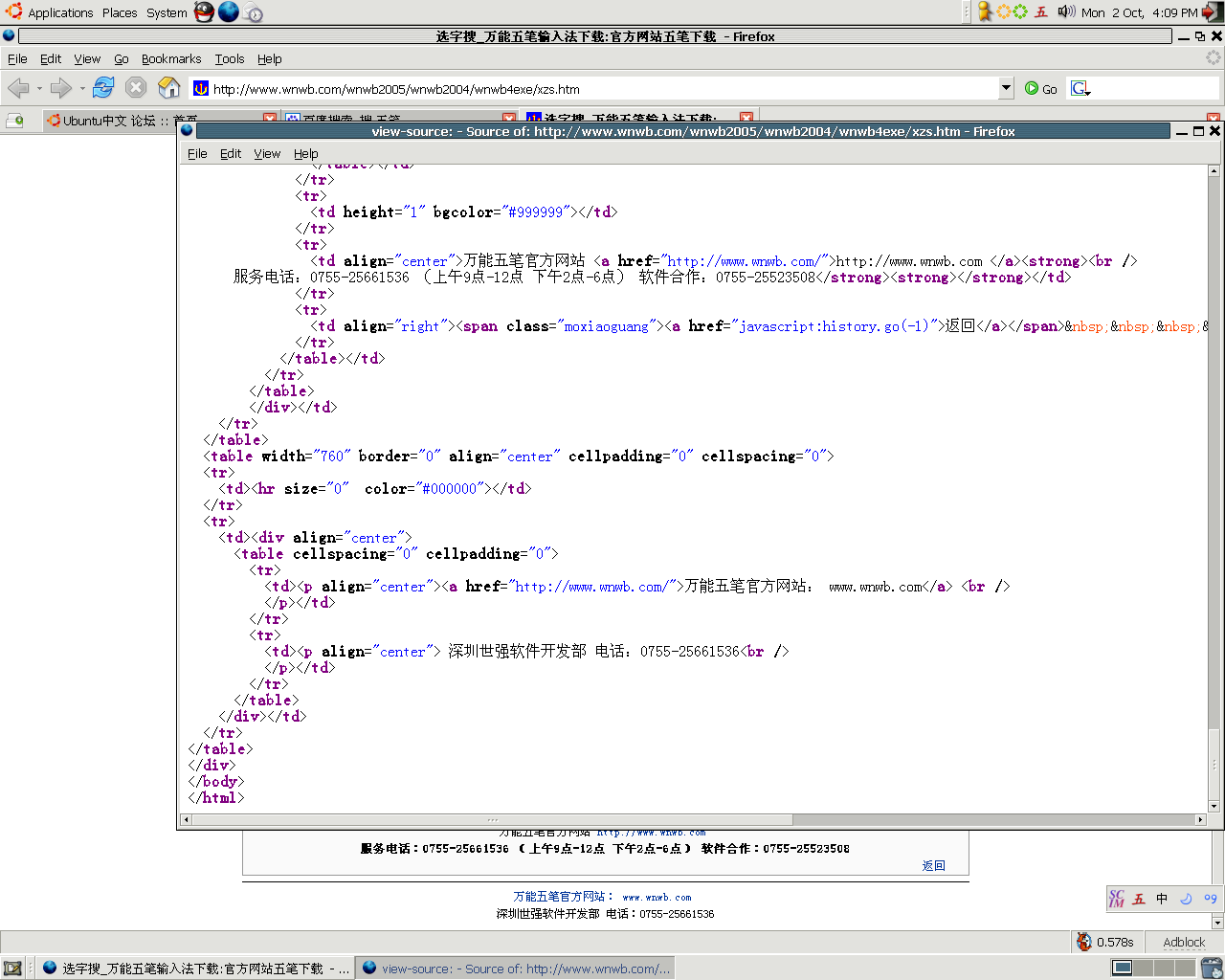The width and height of the screenshot is (1225, 980).
Task: Click Forward arrow in main Firefox toolbar
Action: click(x=61, y=88)
